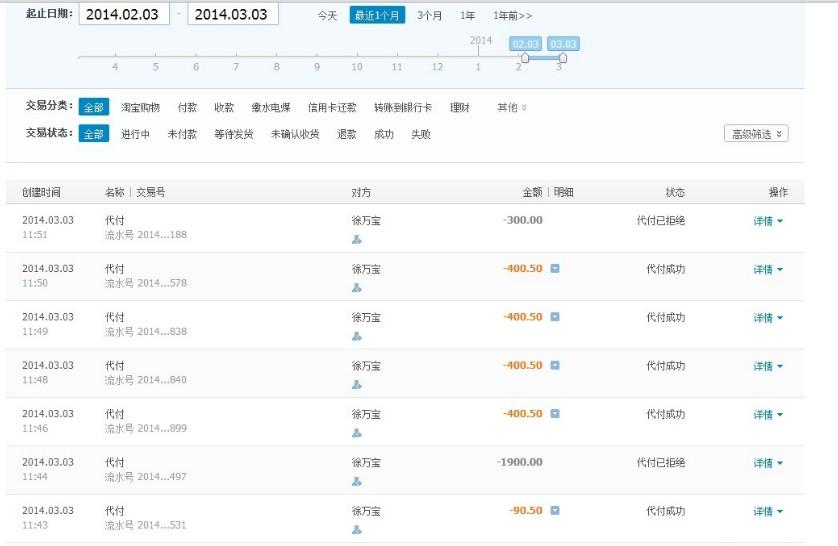Filter transactions by 退款 status

(346, 134)
